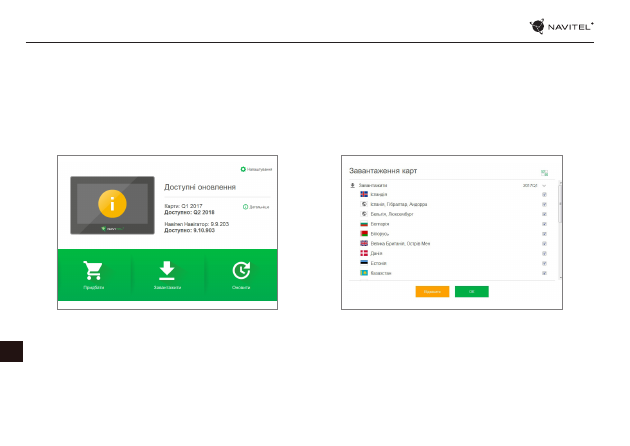Click the 'Естонія' row label

[378, 263]
